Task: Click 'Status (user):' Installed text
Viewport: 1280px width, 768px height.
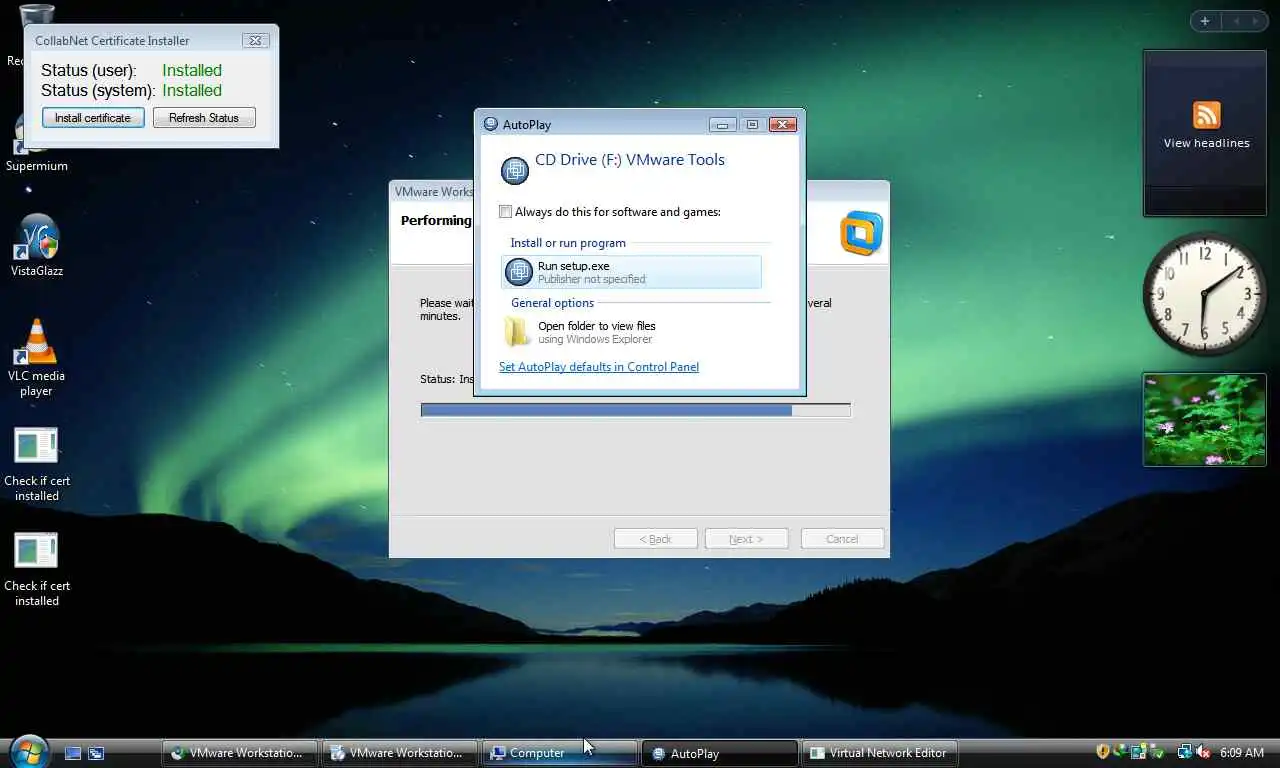Action: pos(192,70)
